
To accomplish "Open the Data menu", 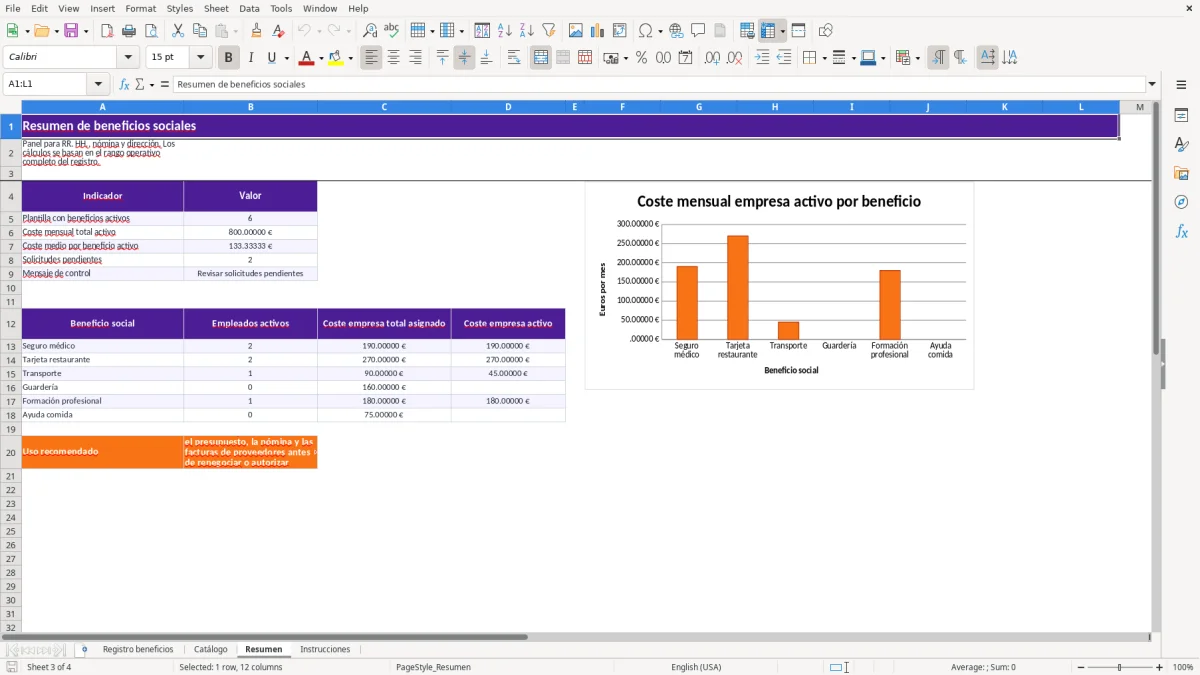I will pos(249,8).
